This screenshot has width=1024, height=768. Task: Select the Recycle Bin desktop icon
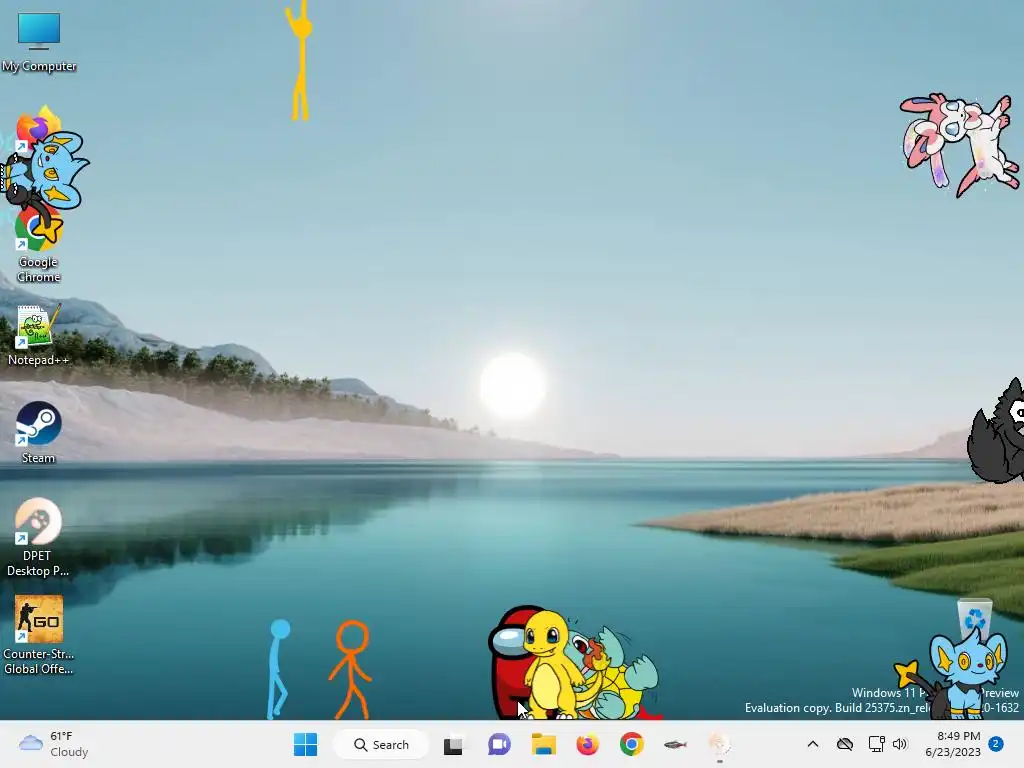[975, 617]
